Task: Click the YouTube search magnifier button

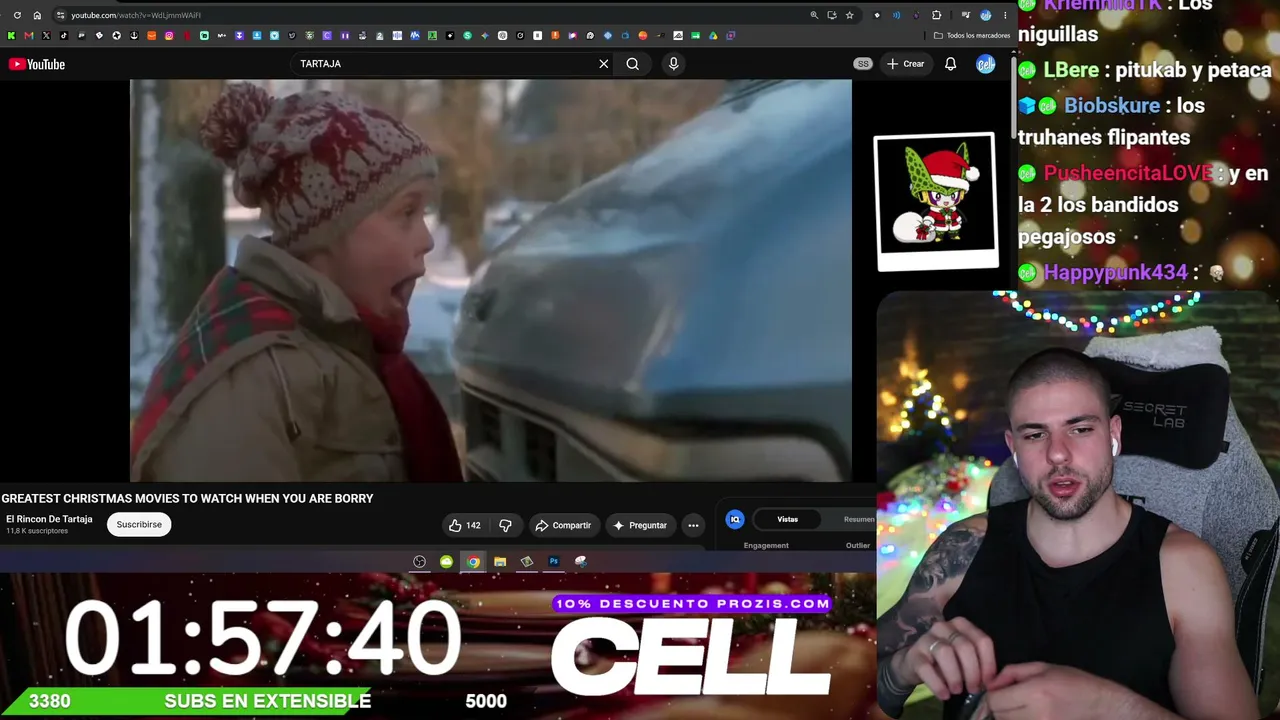Action: 633,64
